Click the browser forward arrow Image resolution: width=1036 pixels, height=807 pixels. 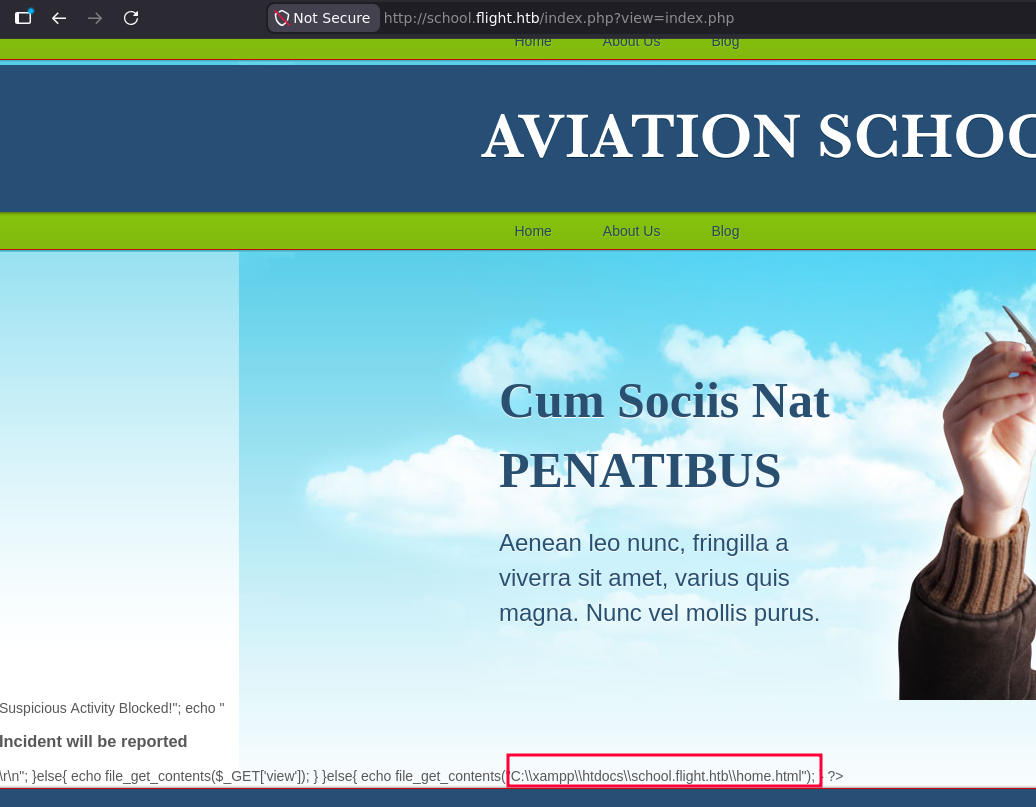(x=95, y=18)
